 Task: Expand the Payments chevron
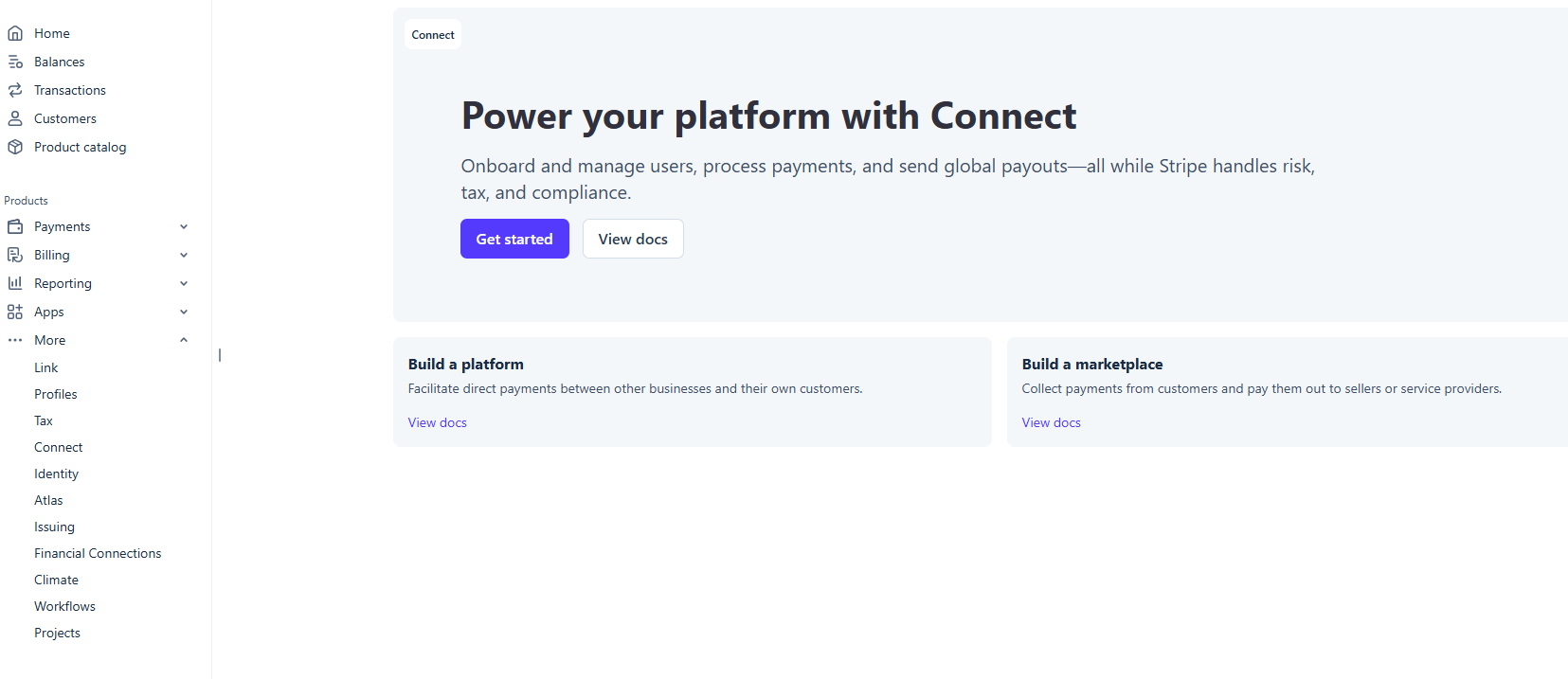tap(184, 226)
